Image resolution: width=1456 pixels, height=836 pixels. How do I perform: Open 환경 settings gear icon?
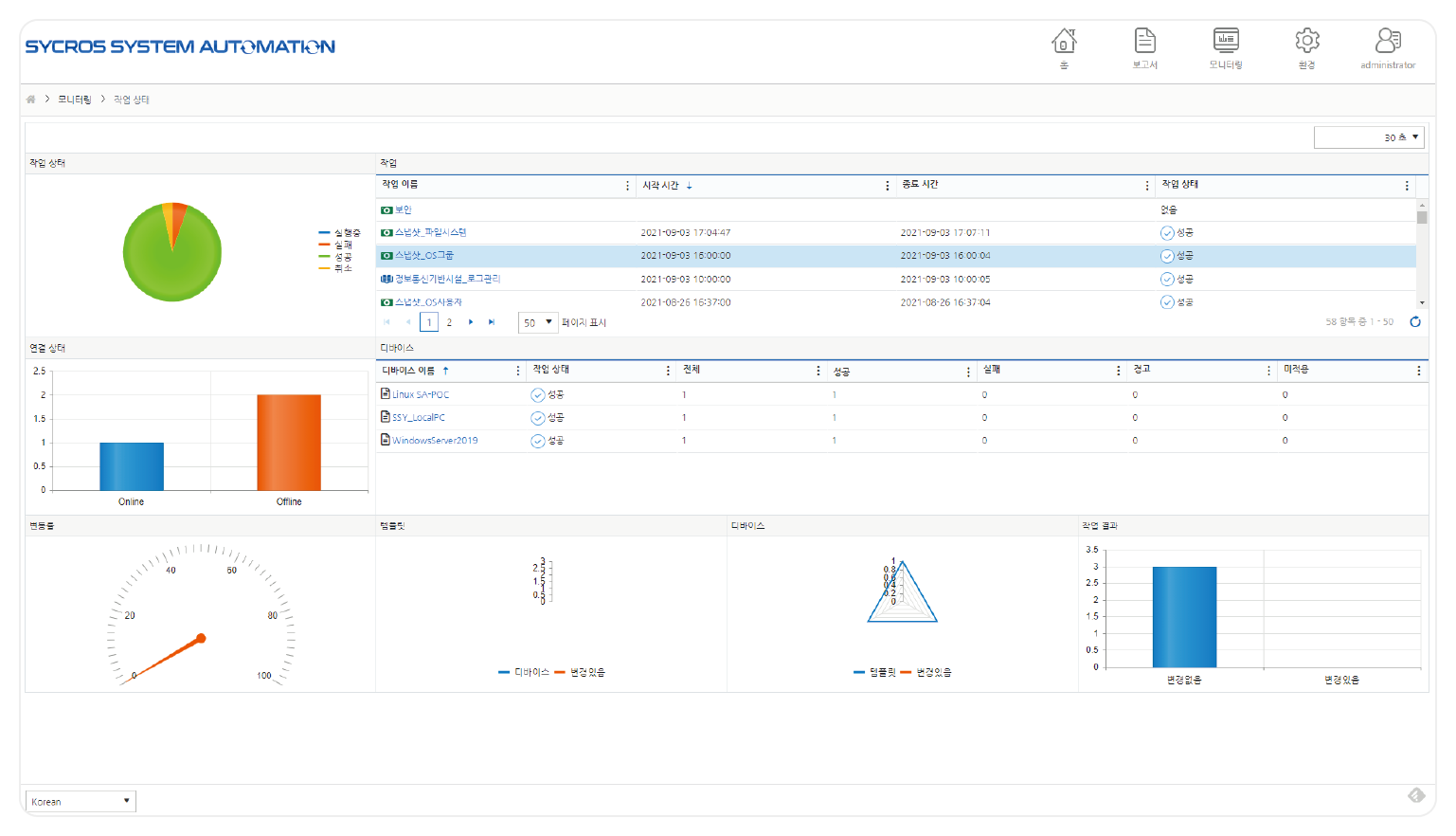point(1306,41)
